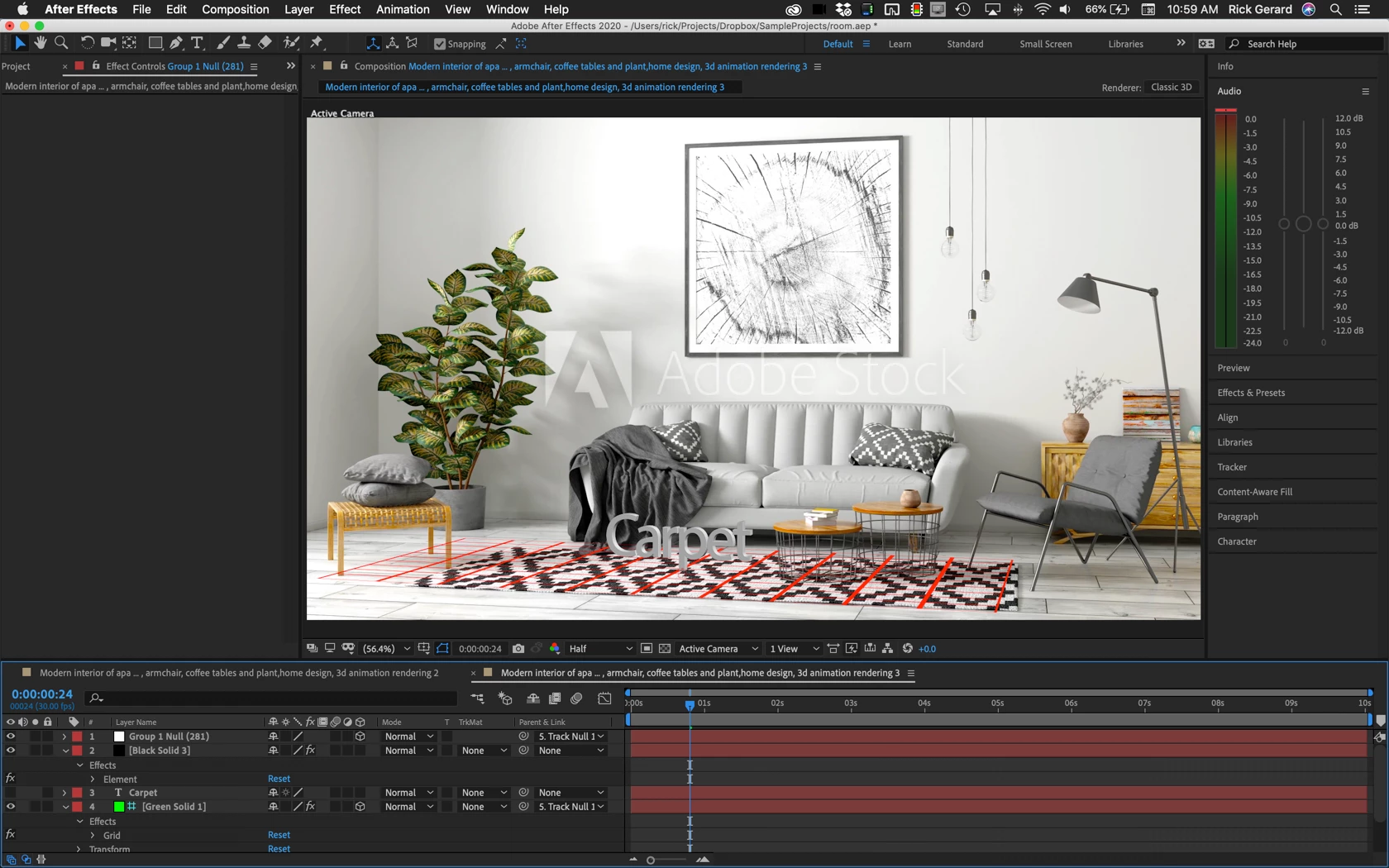Image resolution: width=1389 pixels, height=868 pixels.
Task: Select the Pen tool
Action: 176,43
